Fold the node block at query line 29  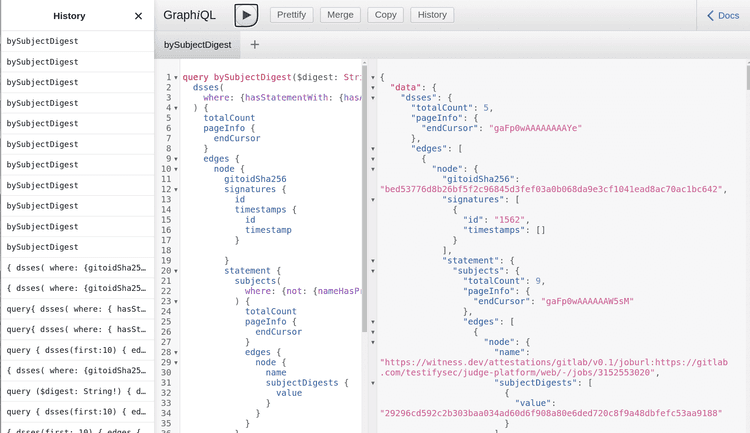176,363
